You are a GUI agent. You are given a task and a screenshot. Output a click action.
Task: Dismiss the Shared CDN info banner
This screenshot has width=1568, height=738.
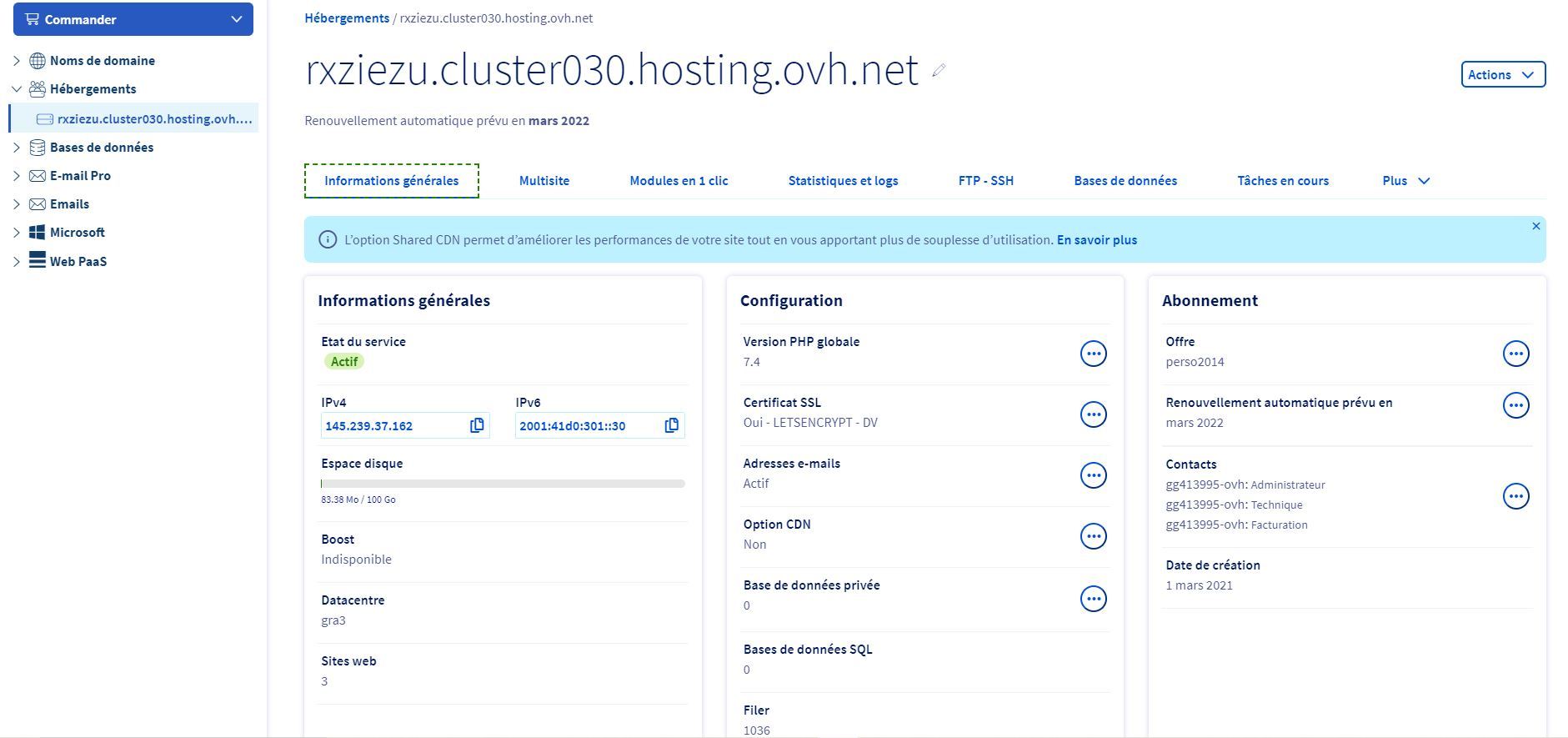1535,226
